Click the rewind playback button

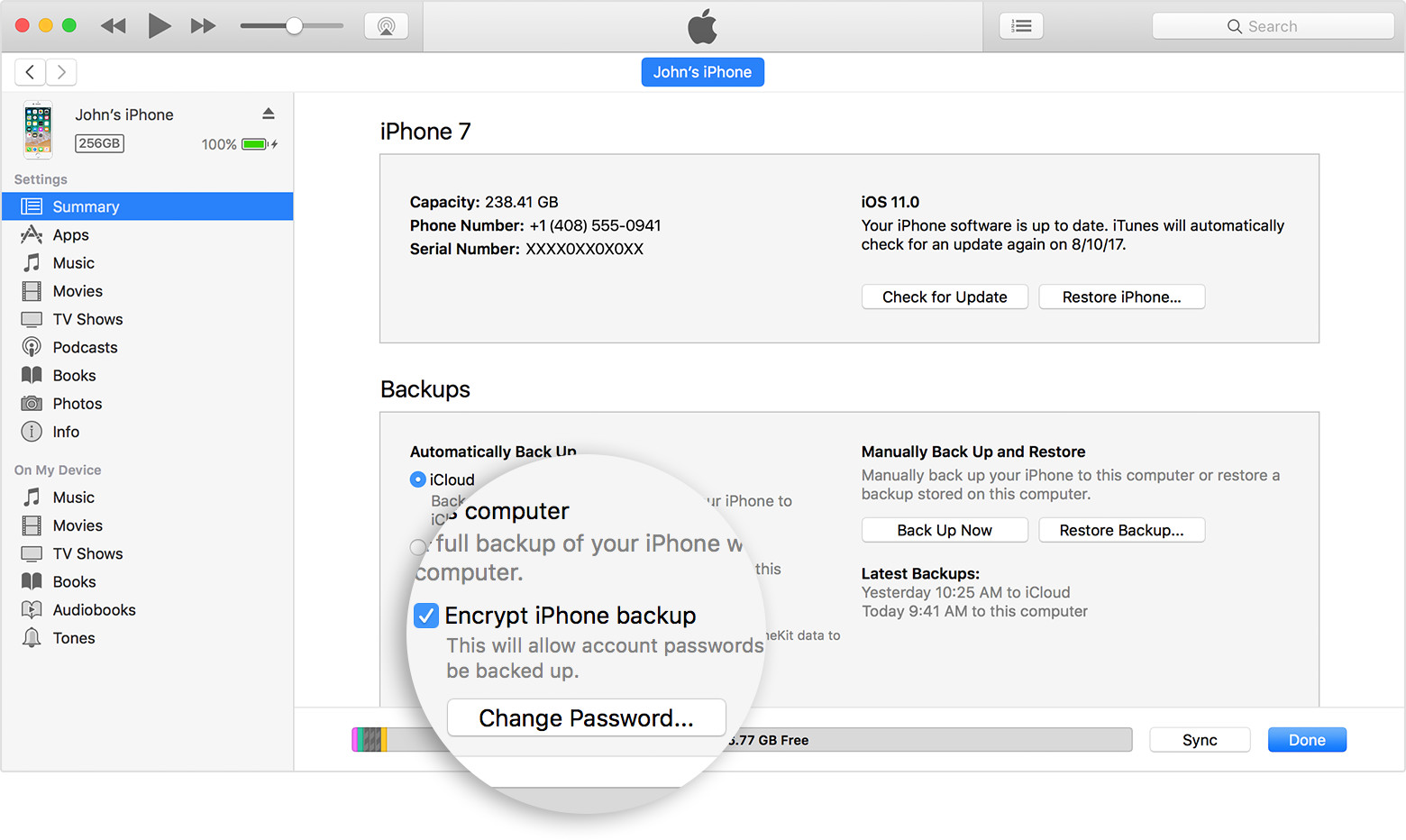point(114,26)
